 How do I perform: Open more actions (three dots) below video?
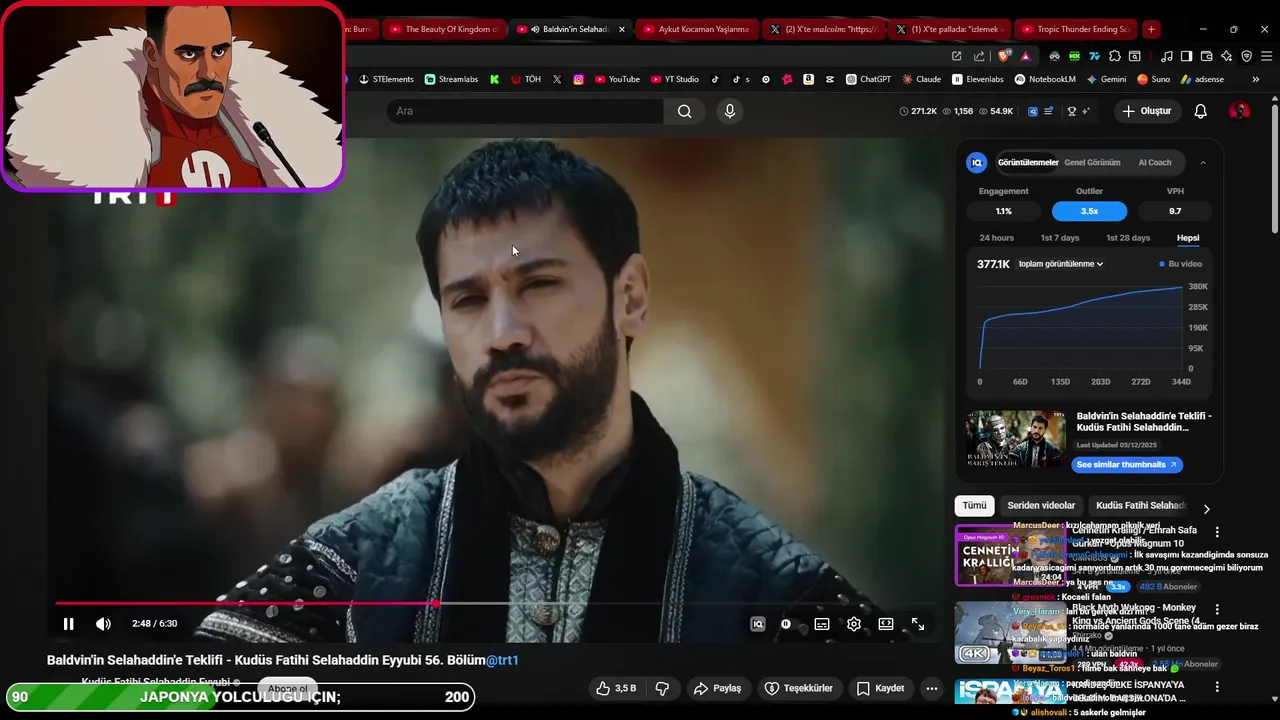[931, 688]
